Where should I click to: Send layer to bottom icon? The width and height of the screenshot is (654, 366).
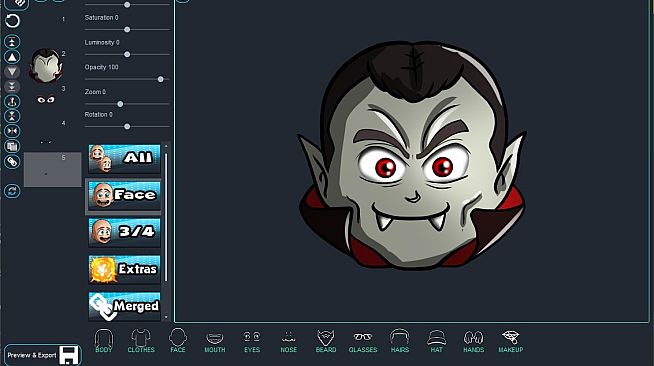coord(12,86)
